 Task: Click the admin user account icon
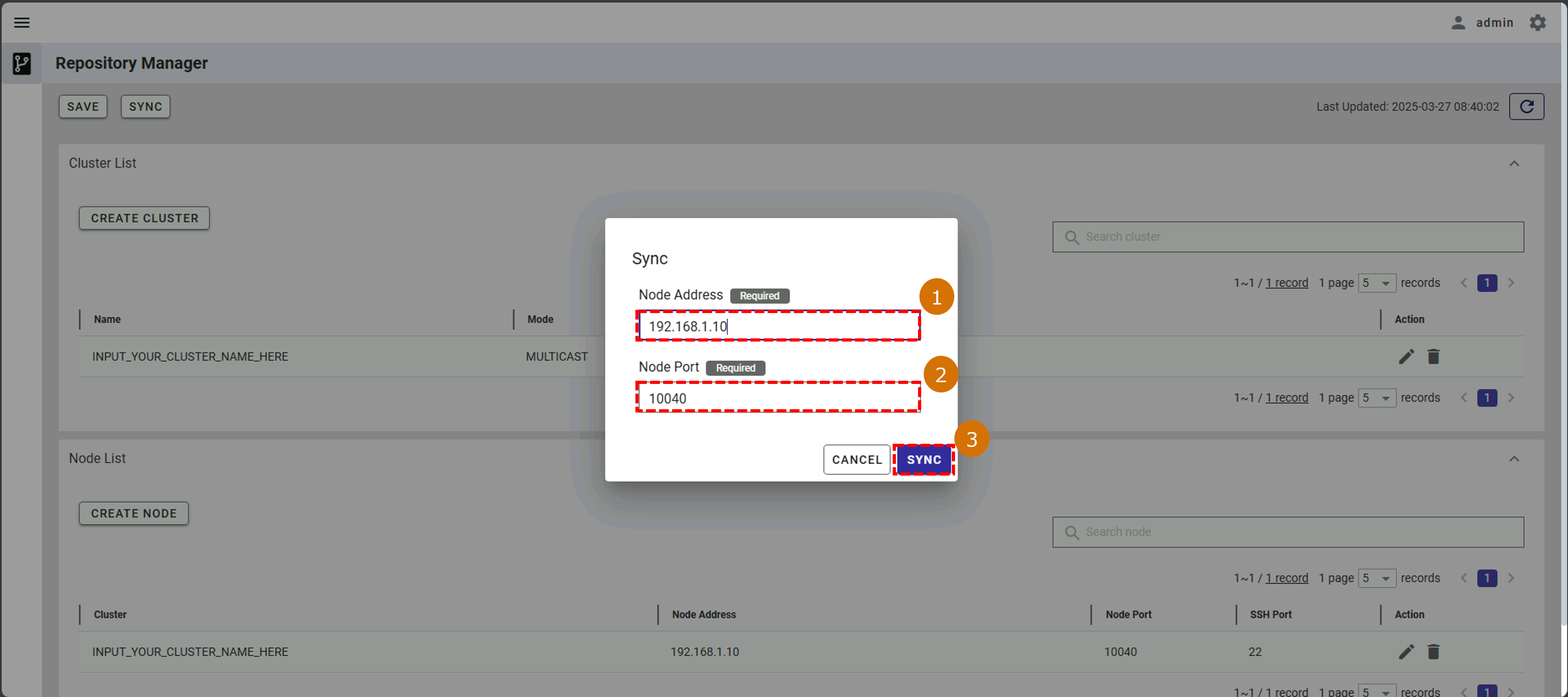click(1458, 22)
